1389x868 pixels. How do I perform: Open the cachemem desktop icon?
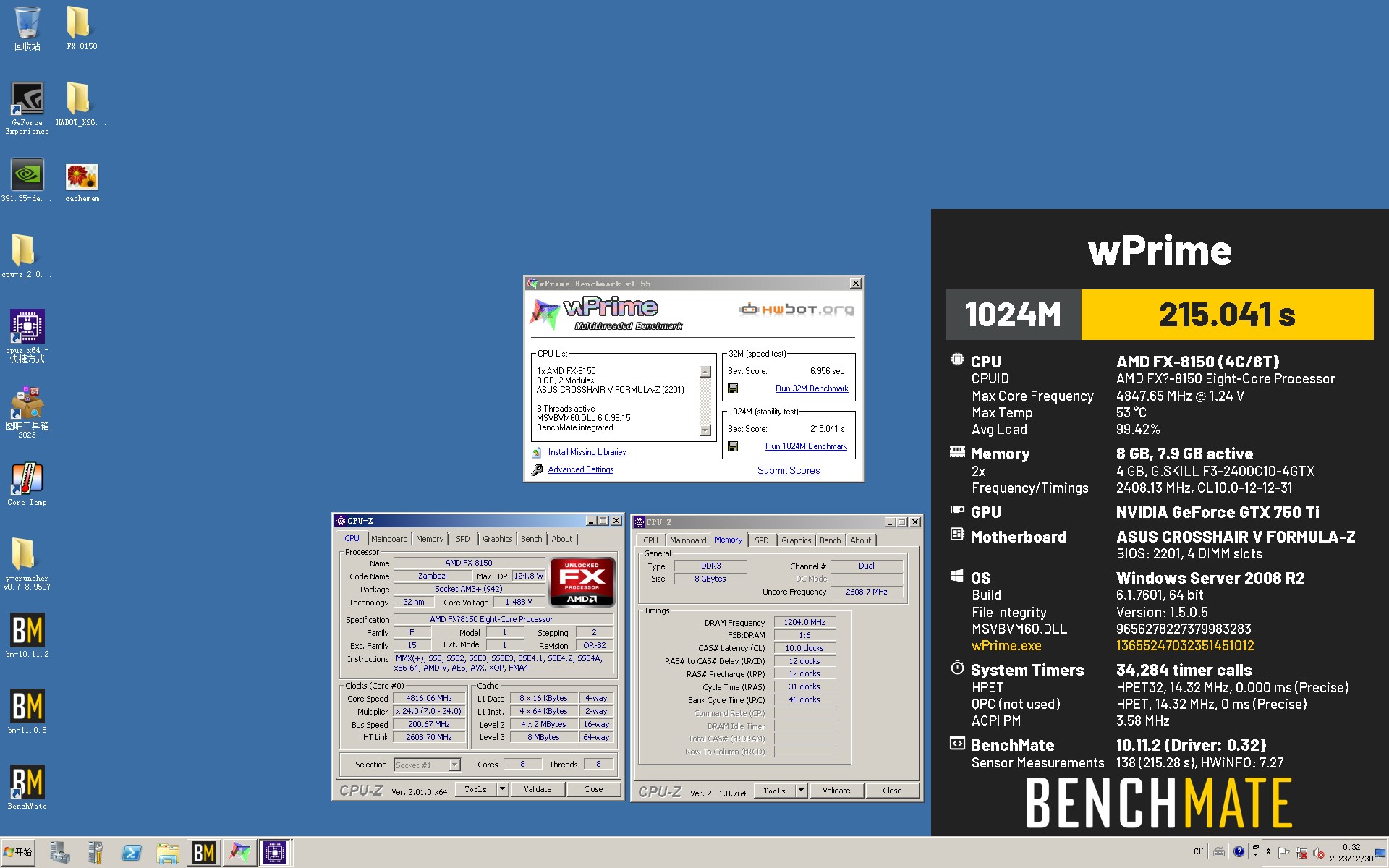(82, 182)
